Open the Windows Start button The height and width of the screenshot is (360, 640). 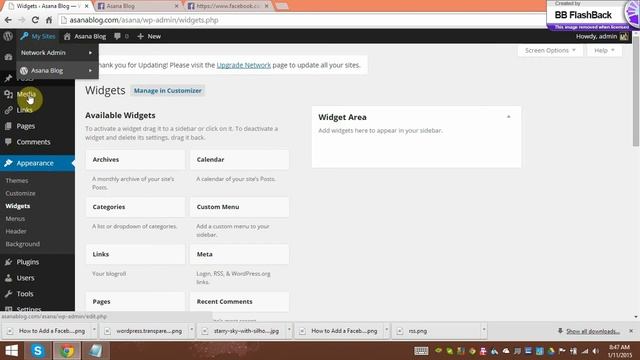pyautogui.click(x=11, y=351)
